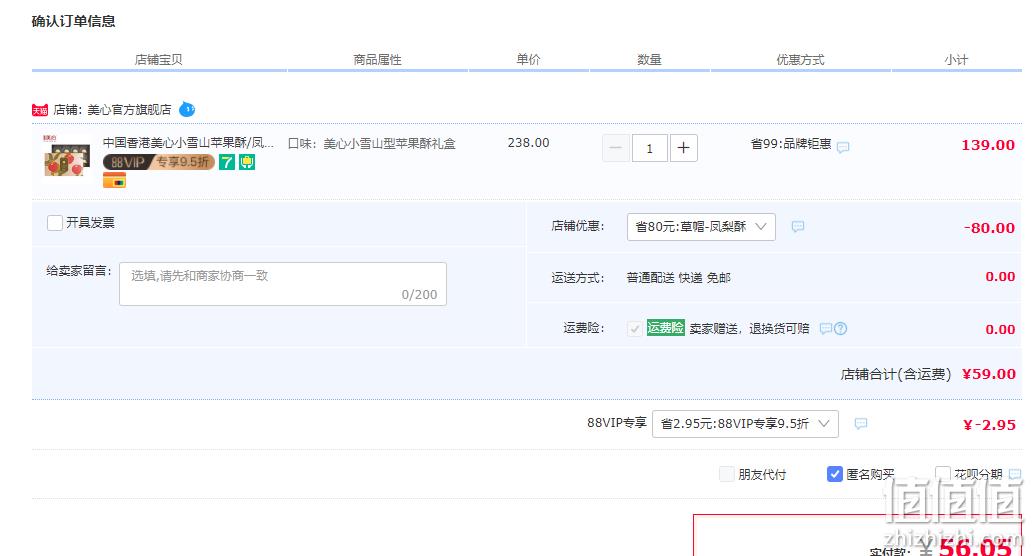Click the 小计 column header
This screenshot has height=556, width=1033.
click(x=957, y=60)
